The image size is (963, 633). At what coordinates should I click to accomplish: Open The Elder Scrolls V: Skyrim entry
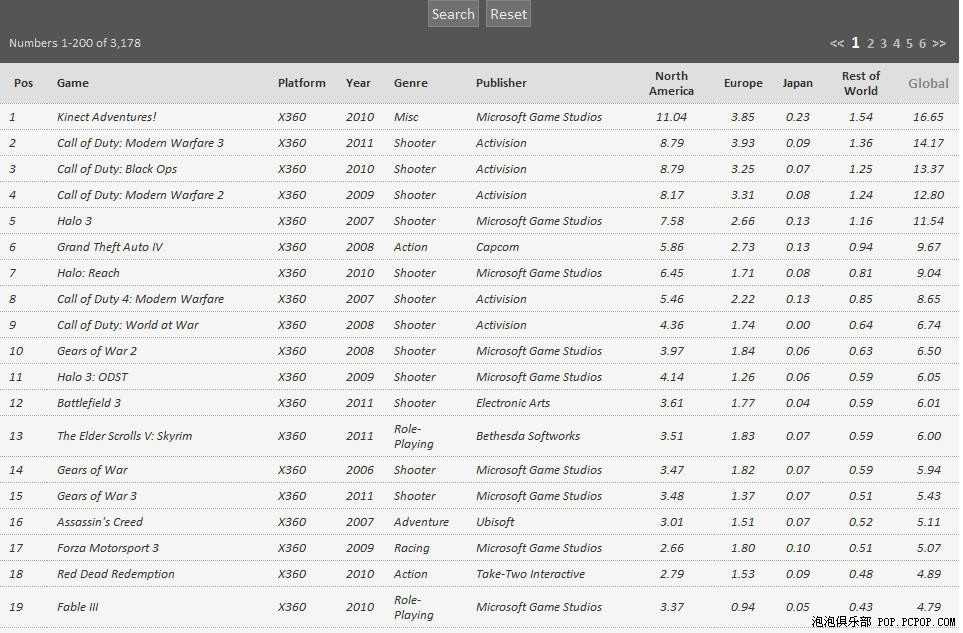tap(124, 436)
